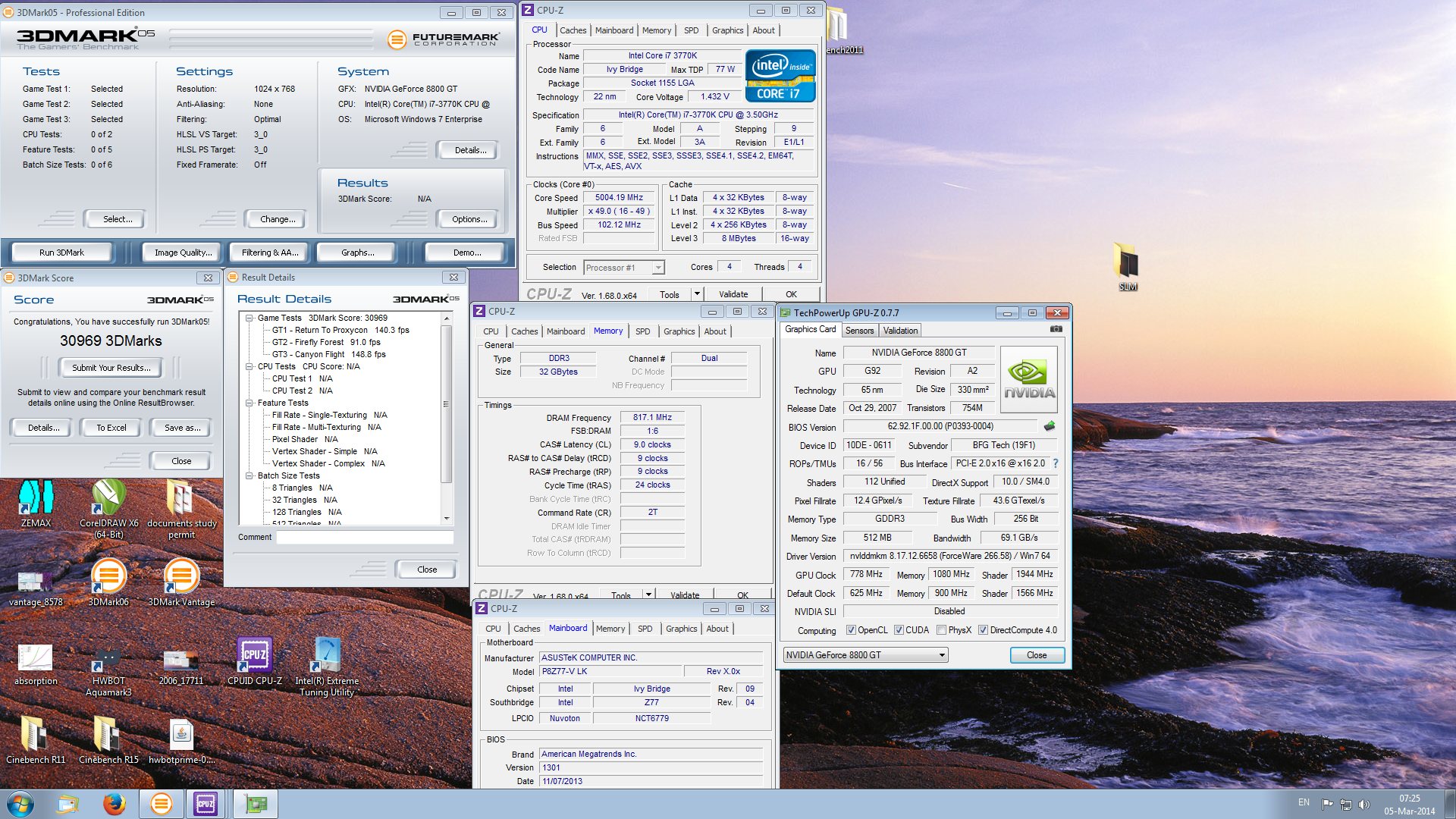Switch to GPU-Z via taskbar icon
This screenshot has width=1456, height=819.
pos(255,804)
